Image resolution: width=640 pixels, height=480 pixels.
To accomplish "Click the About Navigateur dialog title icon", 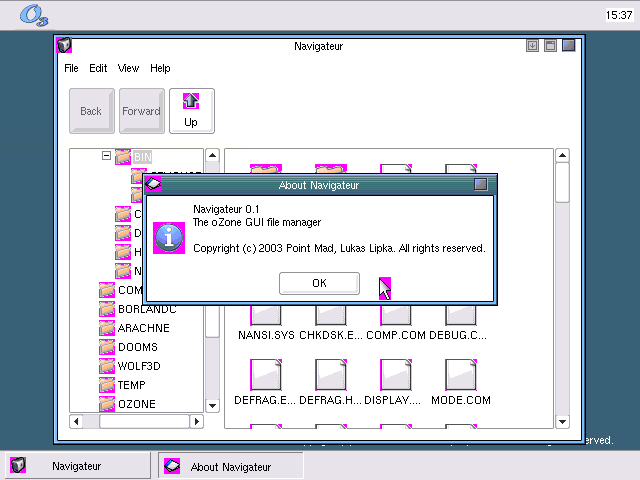I will click(153, 184).
